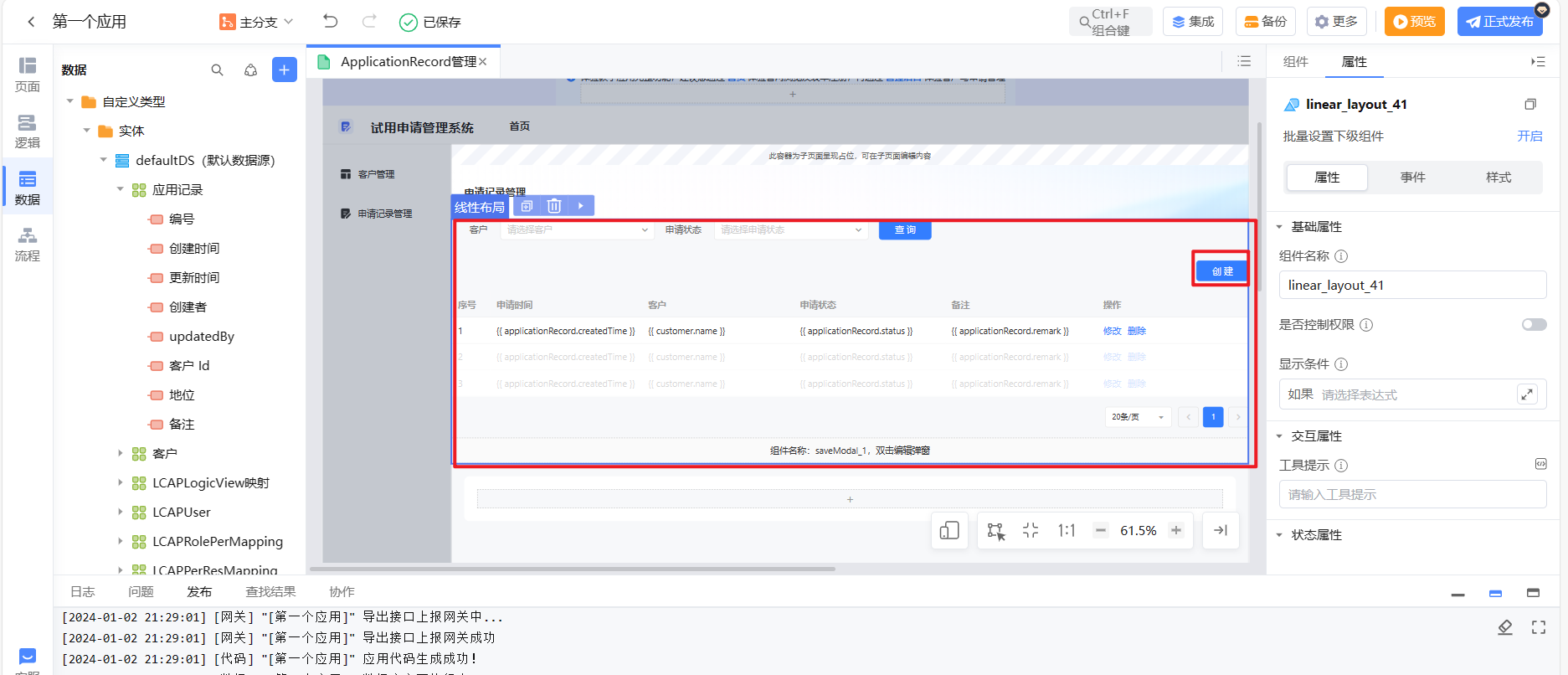
Task: Collapse the defaultDS data source node
Action: click(104, 160)
